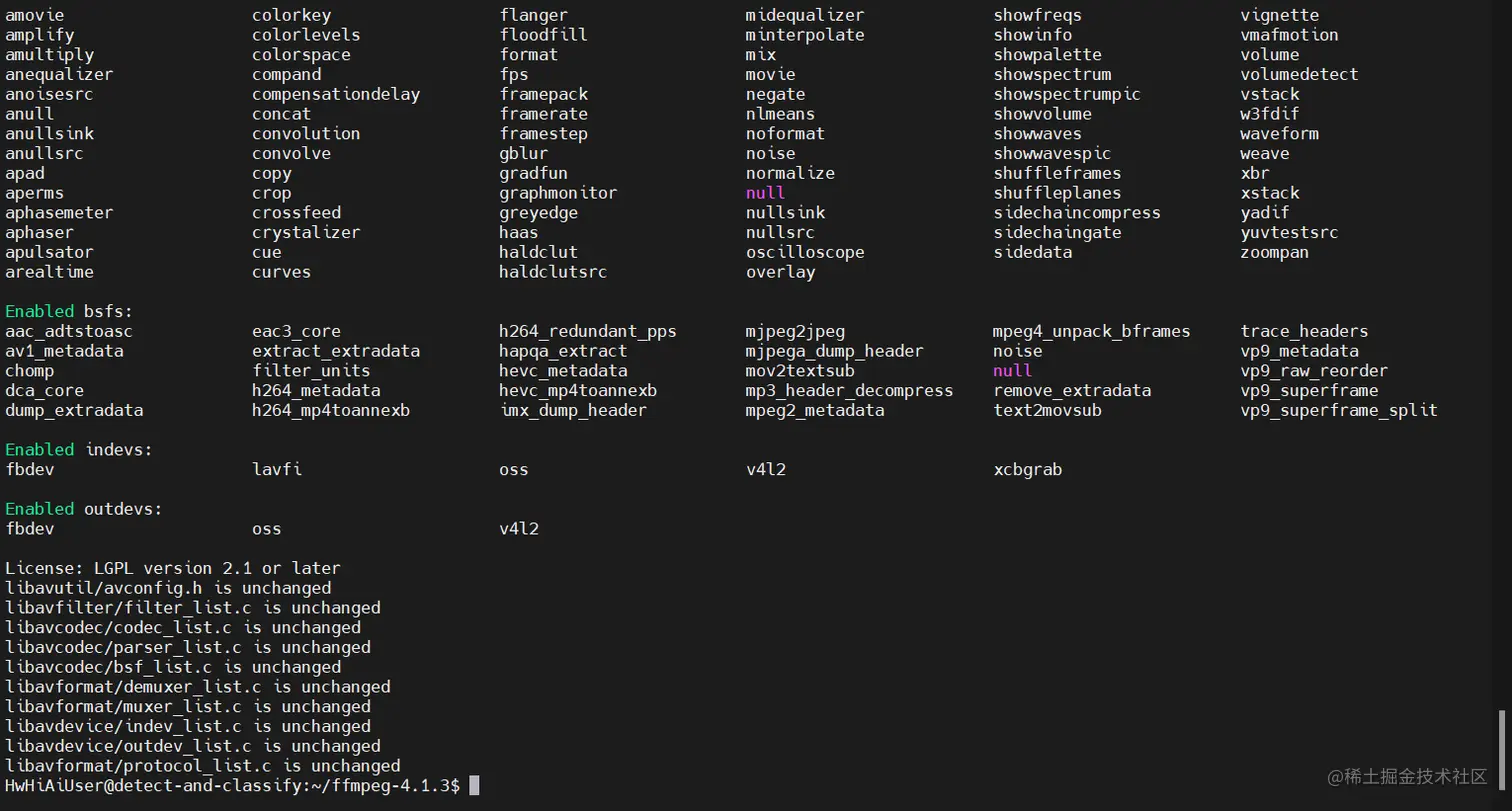
Task: Click the block cursor after the shell prompt
Action: pyautogui.click(x=474, y=786)
